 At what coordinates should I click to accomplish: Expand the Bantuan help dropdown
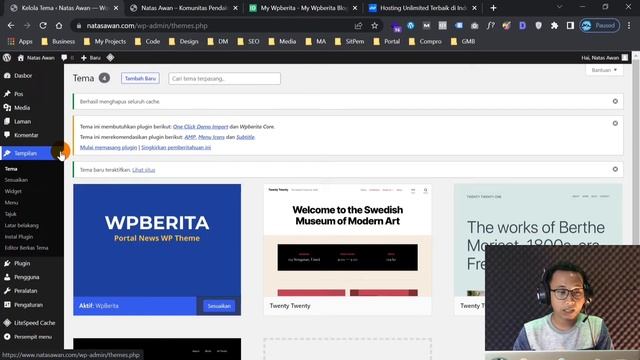(604, 70)
